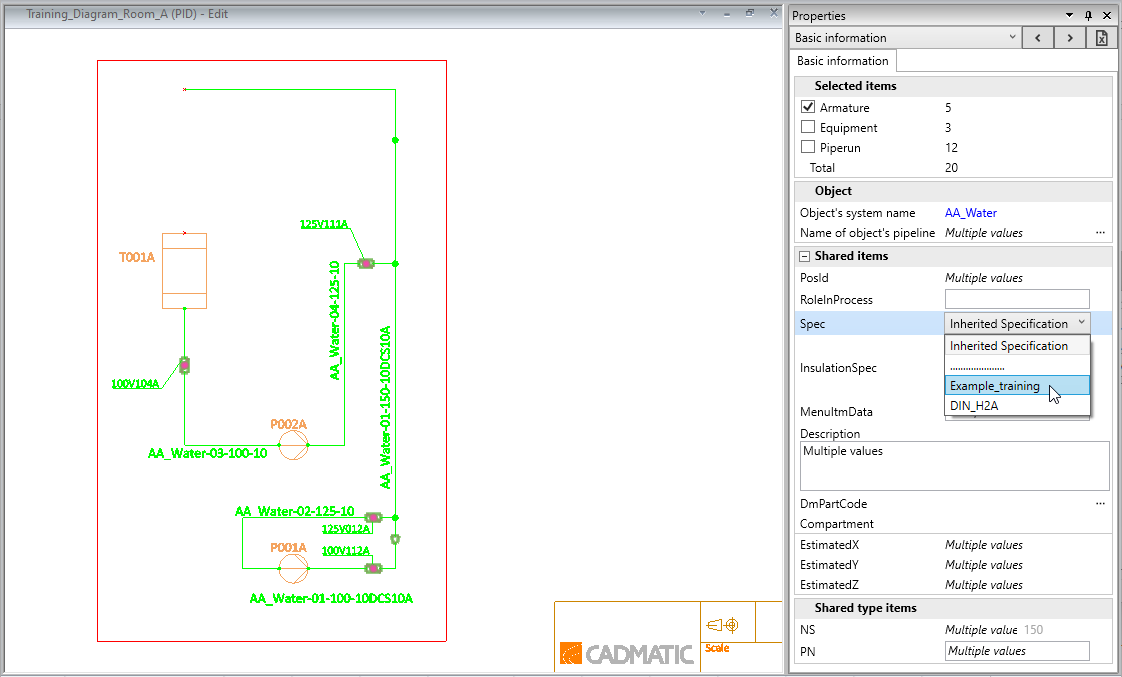This screenshot has width=1122, height=677.
Task: Click the Piperun count 12
Action: click(x=951, y=147)
